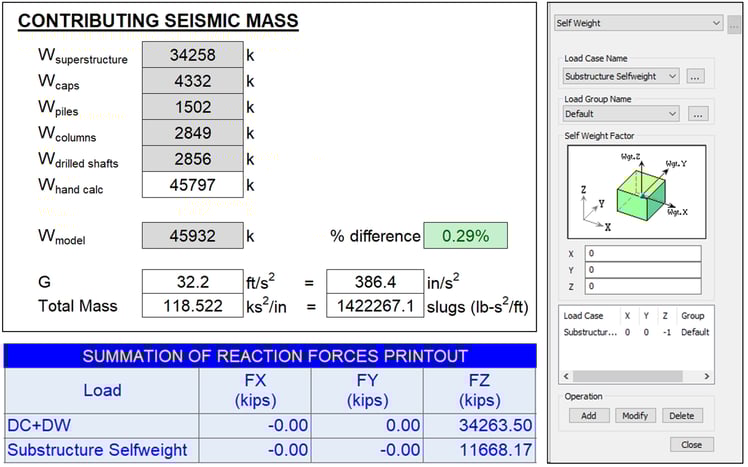The height and width of the screenshot is (467, 748).
Task: Click the green 0.29% difference cell
Action: coord(465,236)
